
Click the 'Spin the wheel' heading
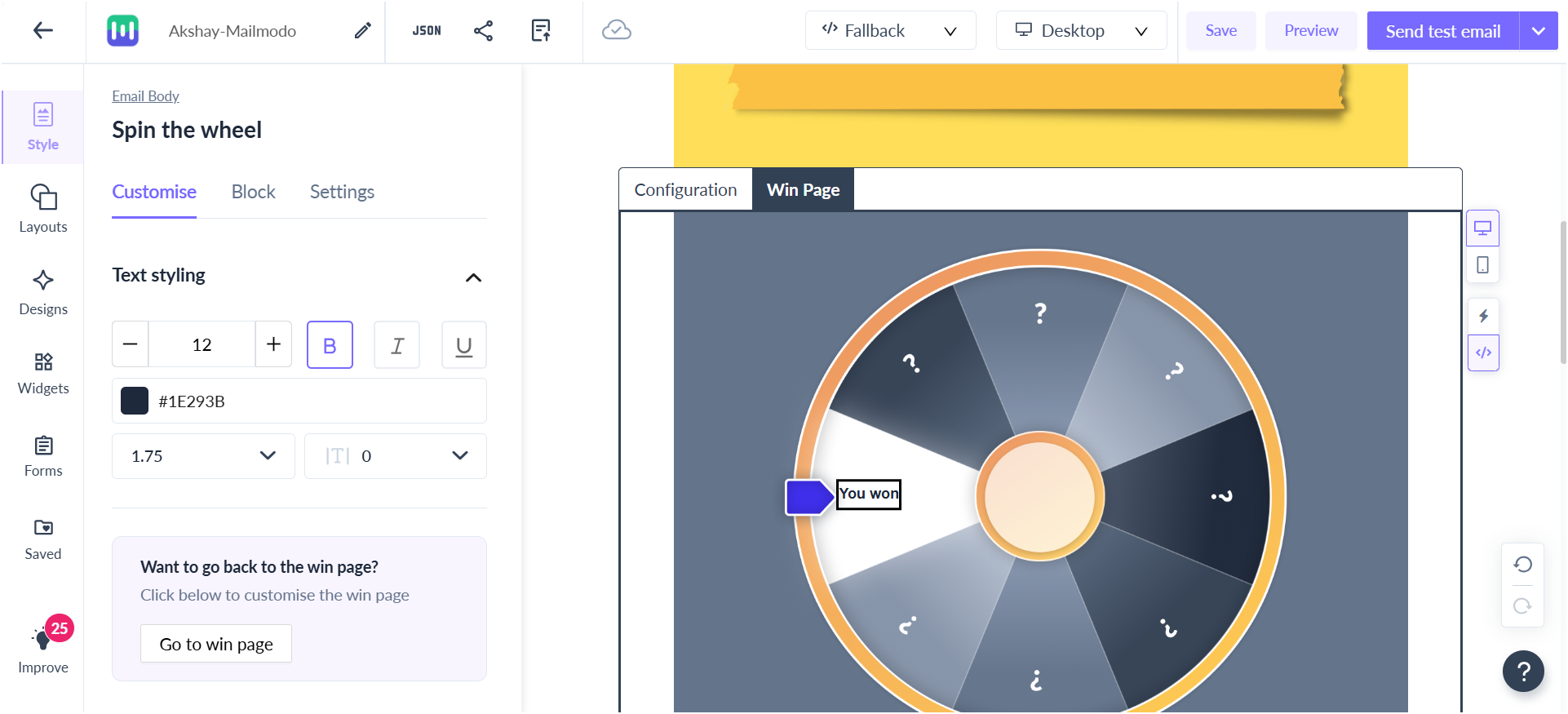click(187, 130)
